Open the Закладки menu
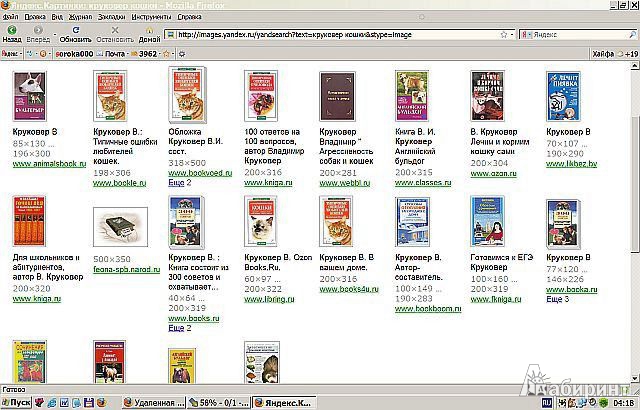This screenshot has width=640, height=410. pos(111,17)
